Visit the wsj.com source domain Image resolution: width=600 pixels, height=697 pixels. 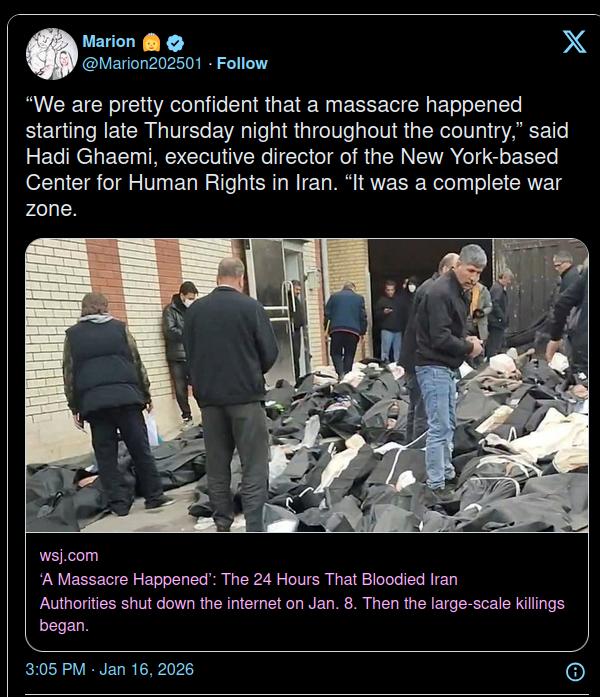pyautogui.click(x=69, y=555)
